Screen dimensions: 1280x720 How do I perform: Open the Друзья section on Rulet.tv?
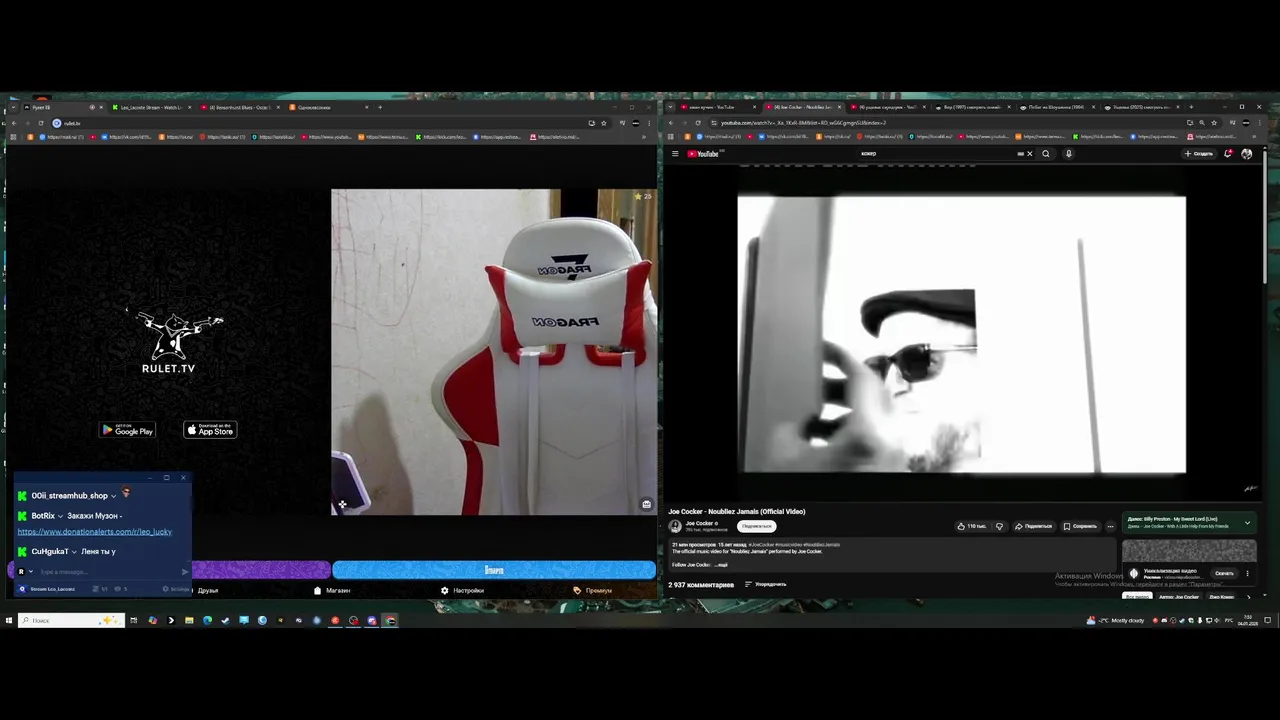207,590
